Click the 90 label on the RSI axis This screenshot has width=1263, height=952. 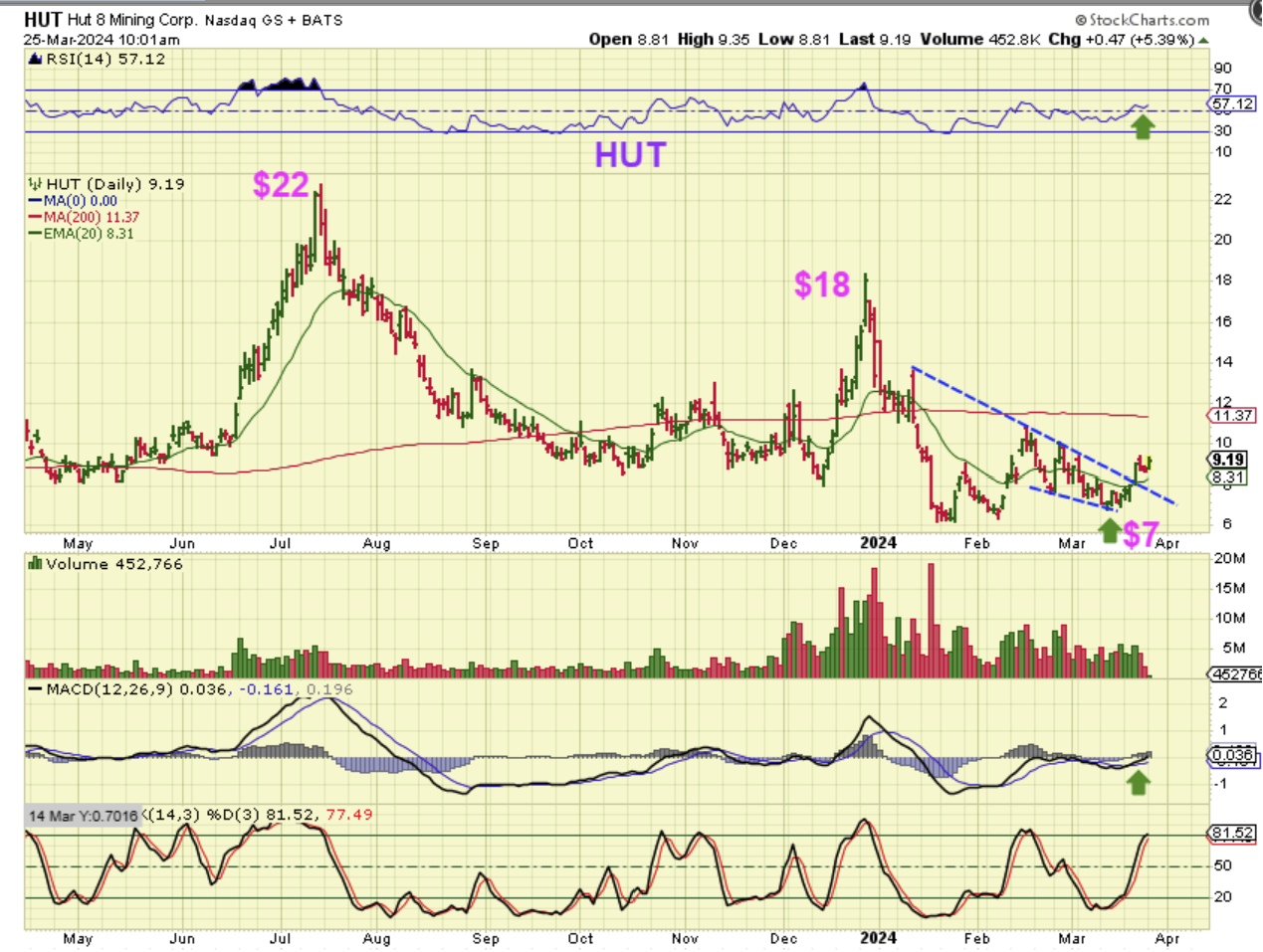[x=1222, y=68]
